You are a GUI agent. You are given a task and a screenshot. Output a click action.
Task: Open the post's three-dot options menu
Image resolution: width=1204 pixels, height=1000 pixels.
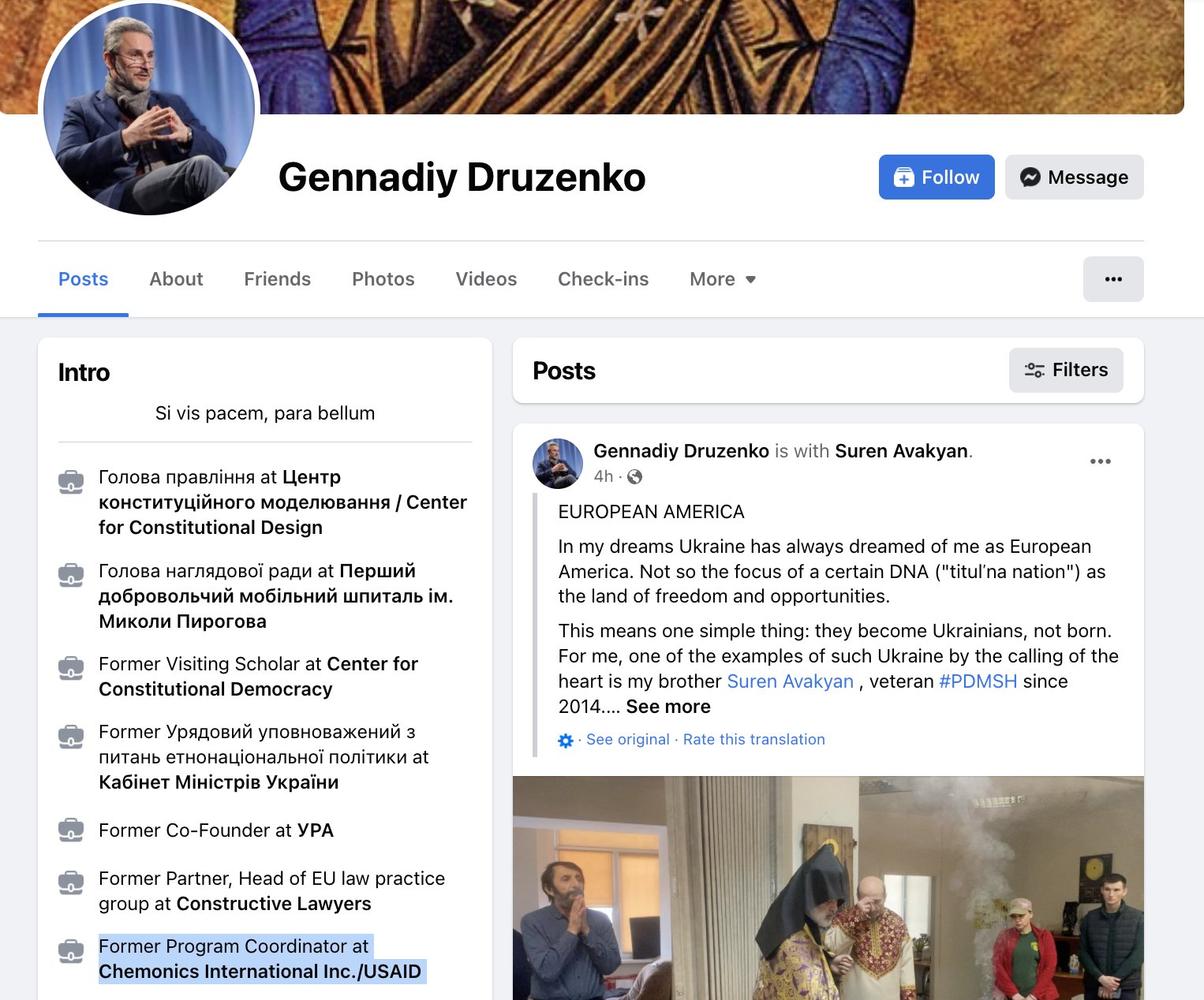[x=1100, y=461]
